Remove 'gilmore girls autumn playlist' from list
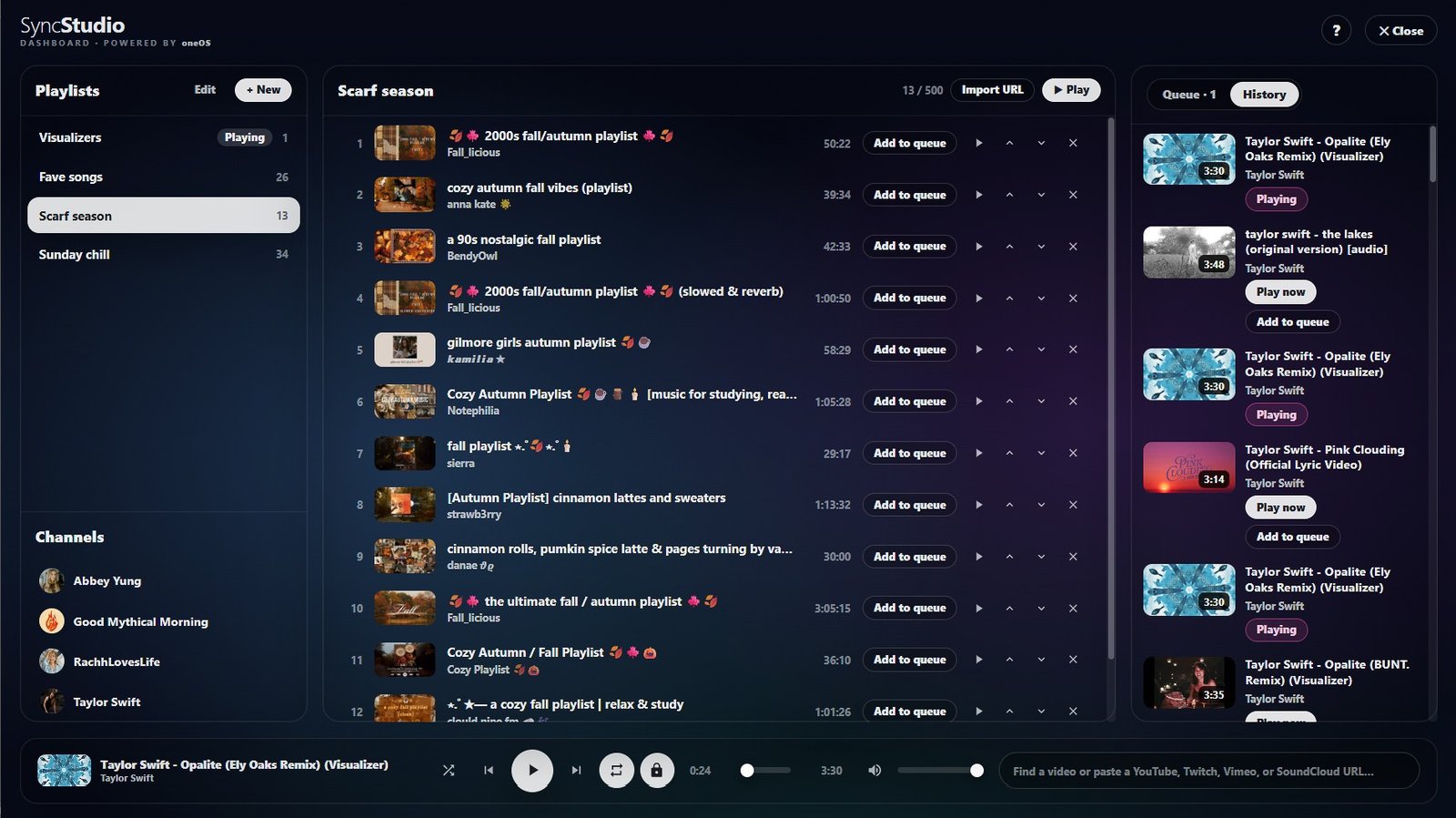1456x818 pixels. pyautogui.click(x=1073, y=349)
